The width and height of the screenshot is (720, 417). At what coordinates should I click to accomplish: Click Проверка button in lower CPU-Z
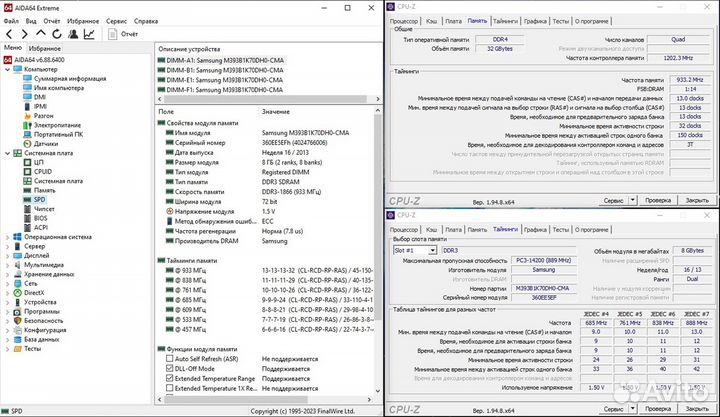tap(658, 408)
